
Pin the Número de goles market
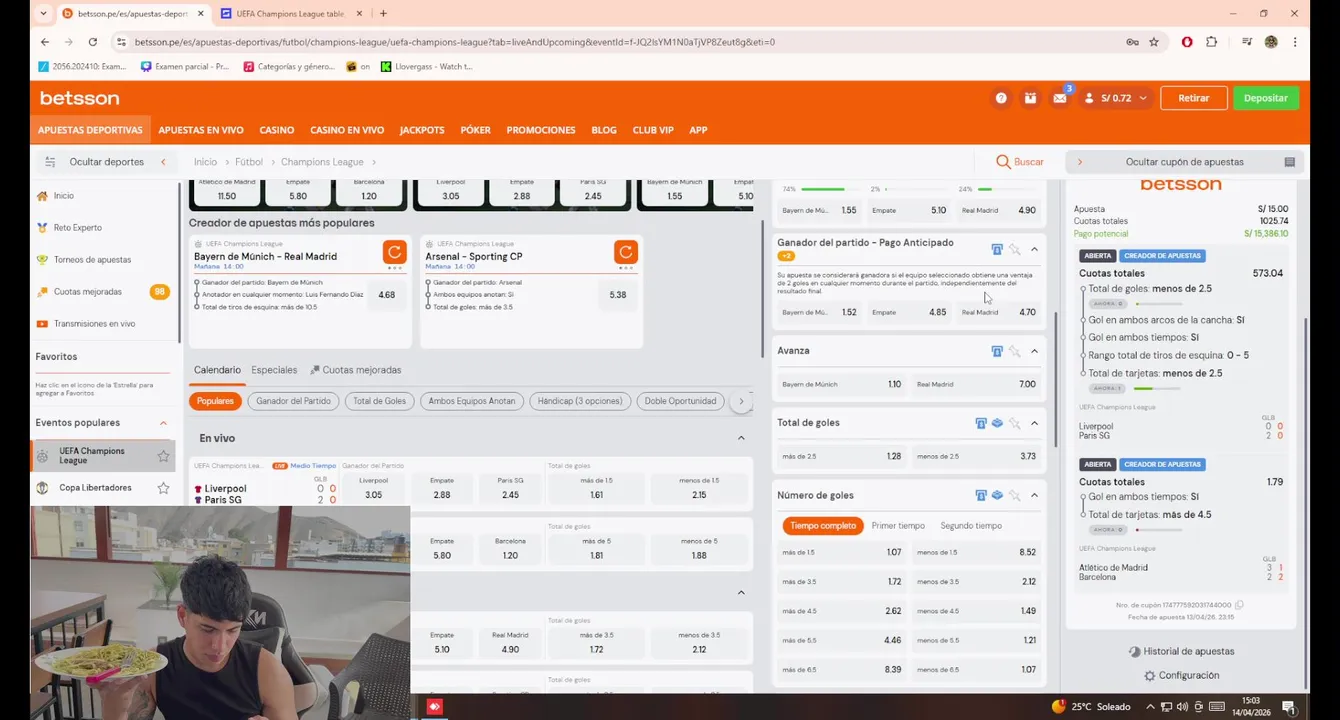1014,496
